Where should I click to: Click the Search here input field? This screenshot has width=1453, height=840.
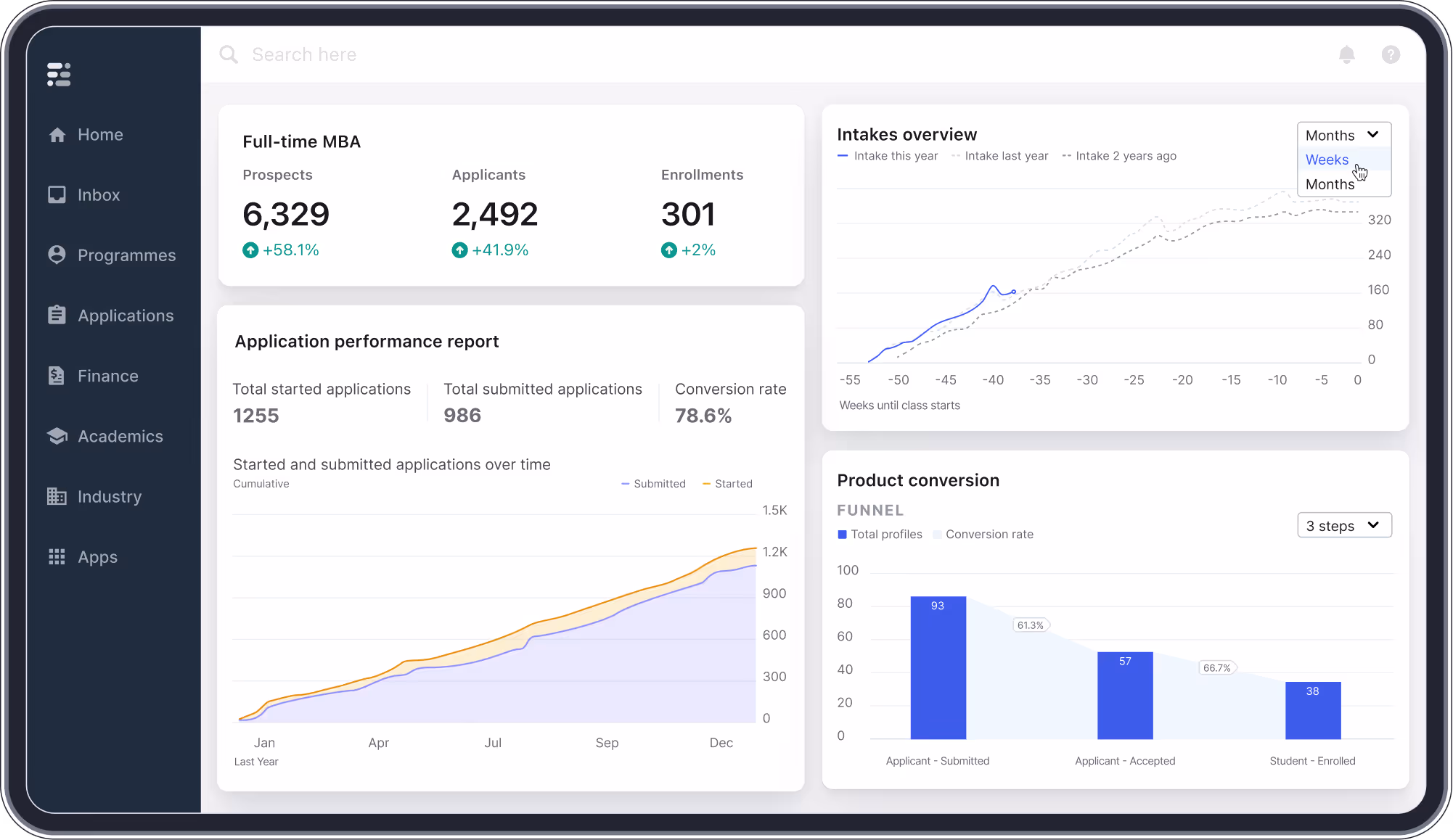tap(305, 54)
